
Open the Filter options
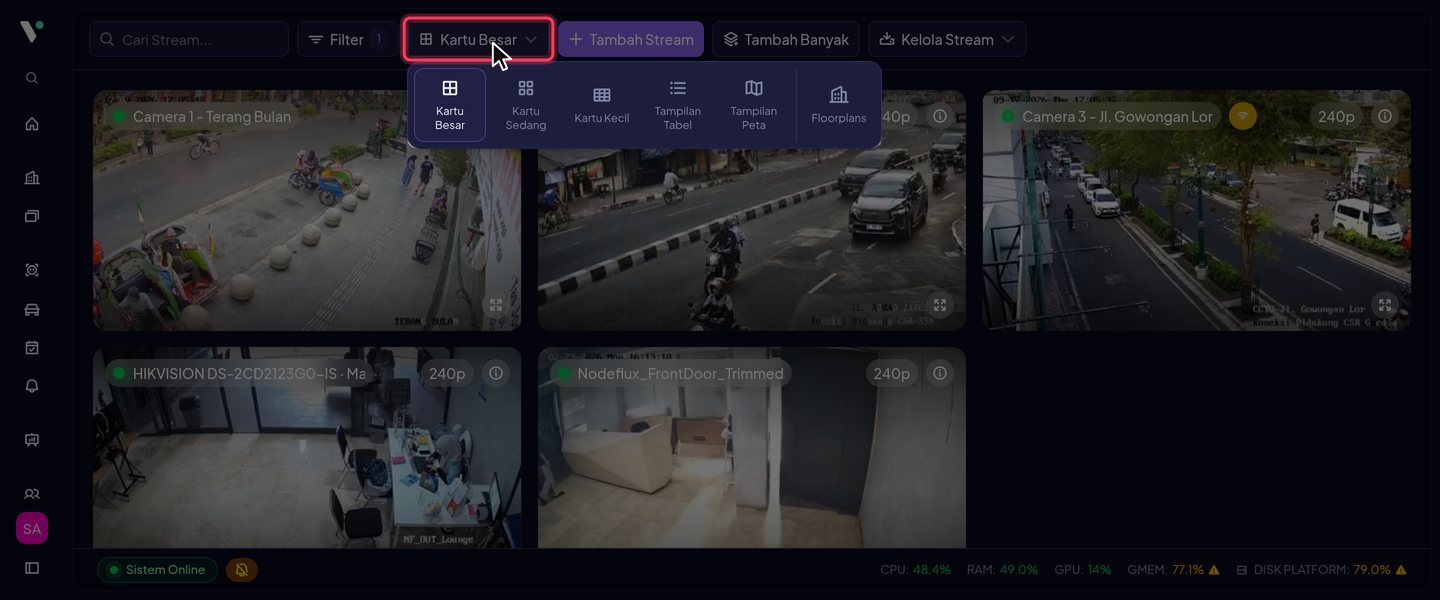coord(347,40)
